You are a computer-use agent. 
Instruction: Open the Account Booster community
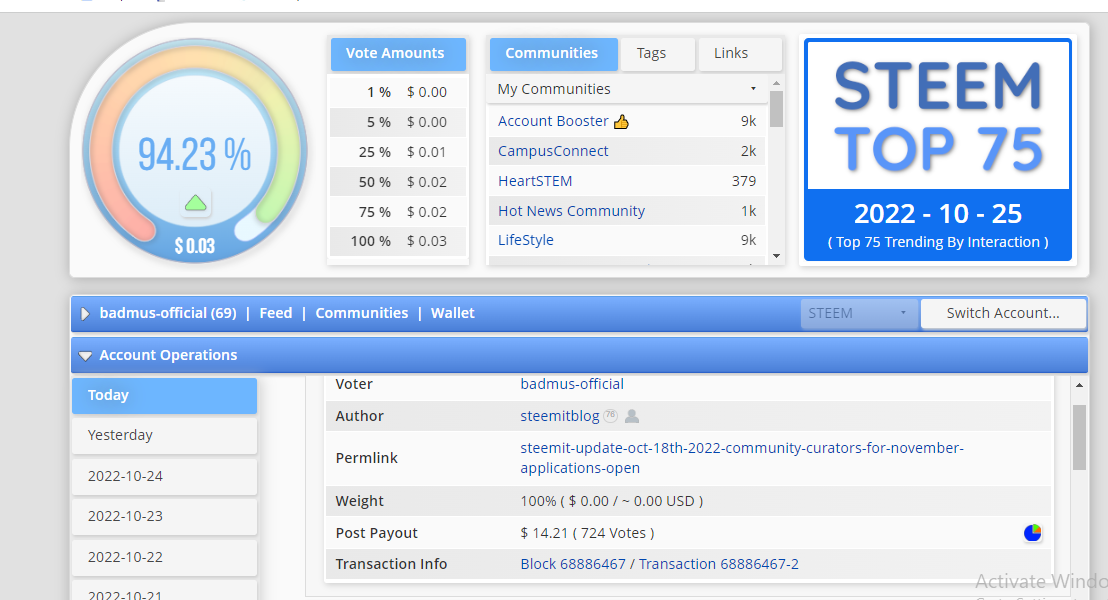click(553, 121)
